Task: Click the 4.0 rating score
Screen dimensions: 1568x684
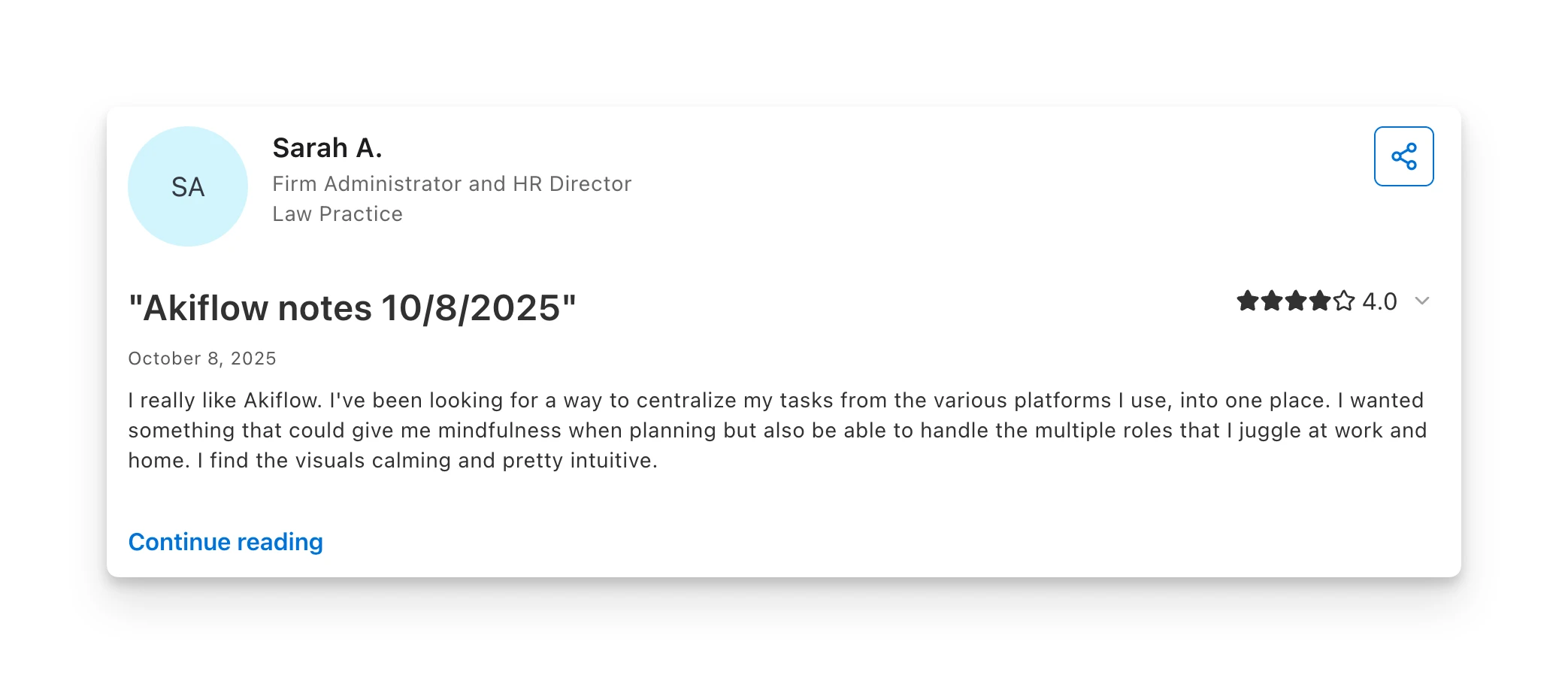Action: pos(1379,301)
